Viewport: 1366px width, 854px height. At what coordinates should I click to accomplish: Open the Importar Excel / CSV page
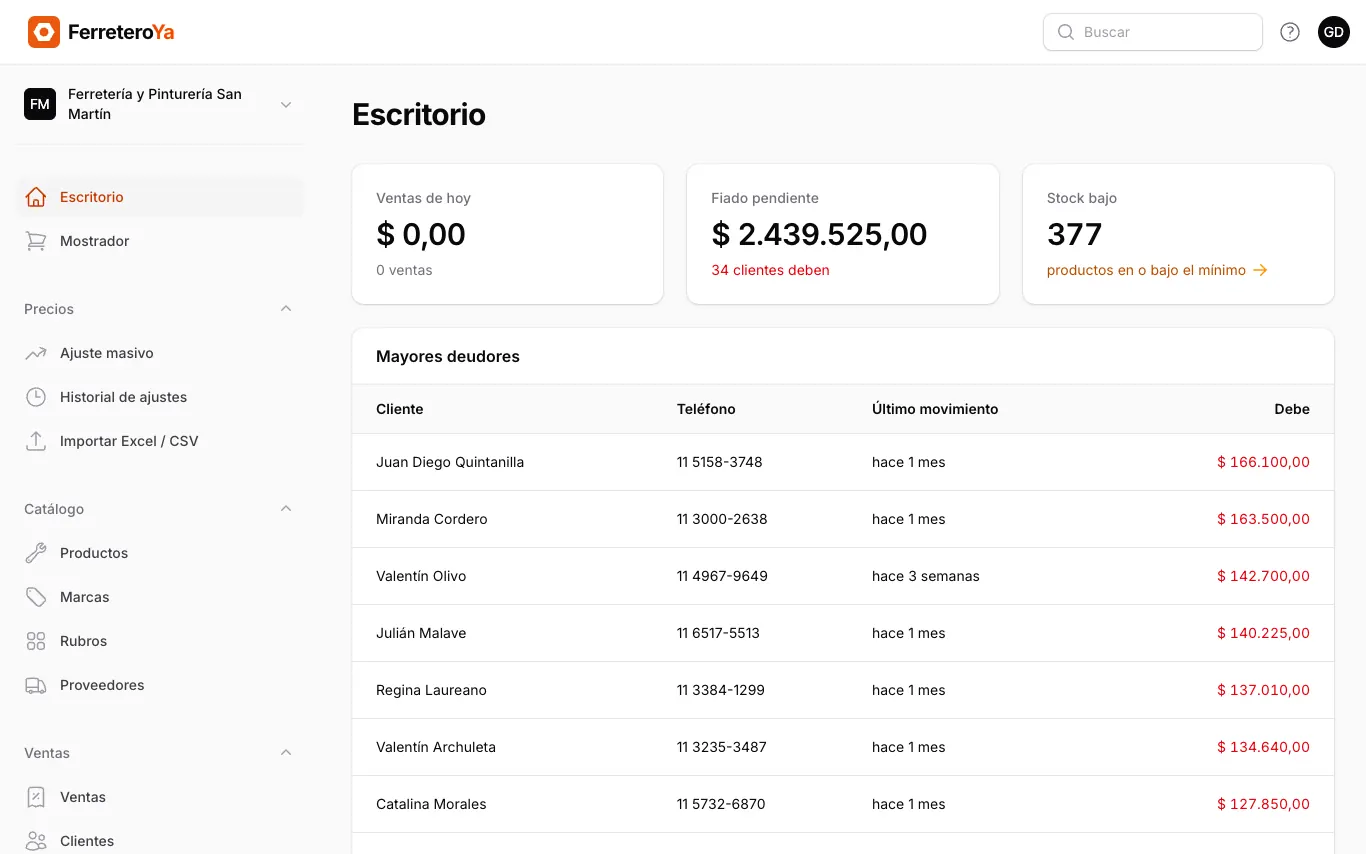(160, 441)
